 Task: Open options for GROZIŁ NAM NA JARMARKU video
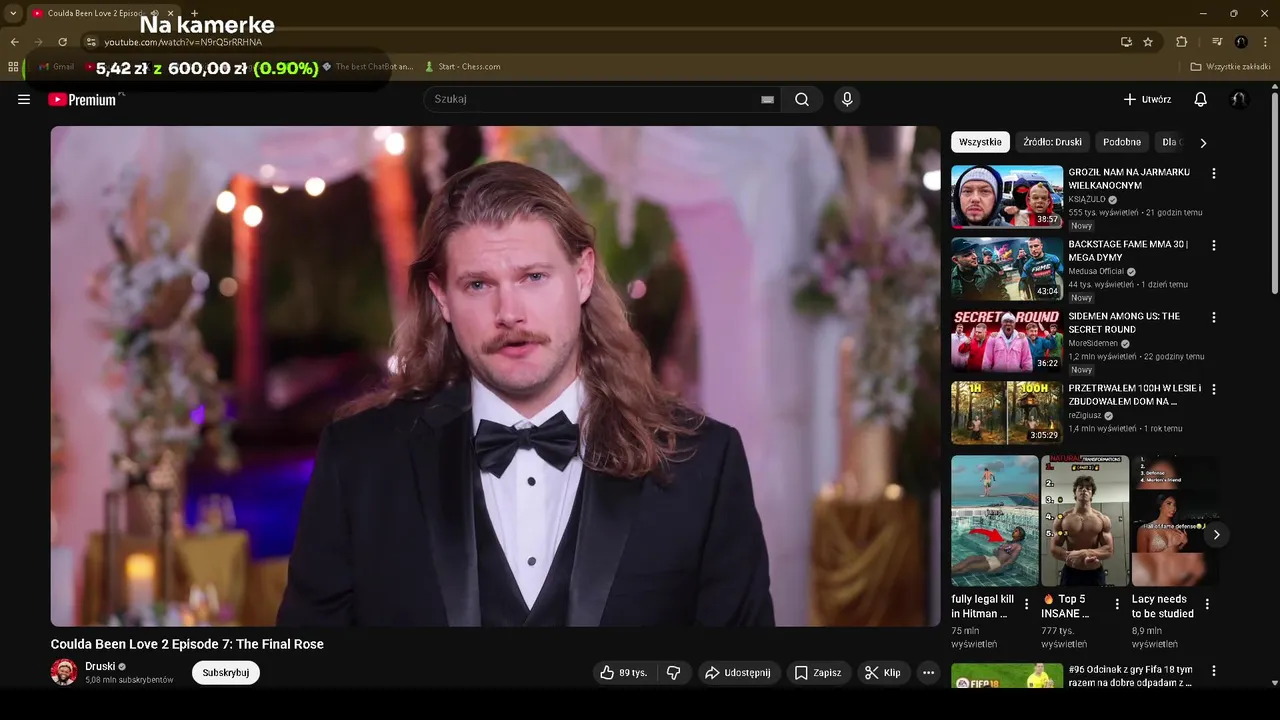pyautogui.click(x=1214, y=173)
